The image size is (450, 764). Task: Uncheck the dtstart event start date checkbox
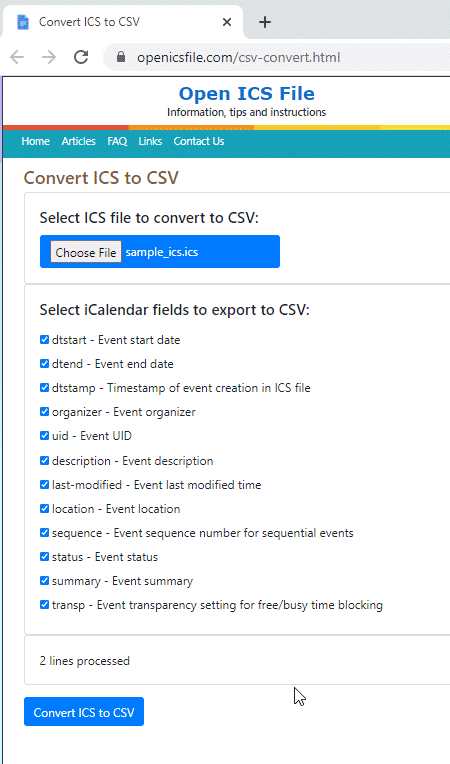tap(44, 340)
